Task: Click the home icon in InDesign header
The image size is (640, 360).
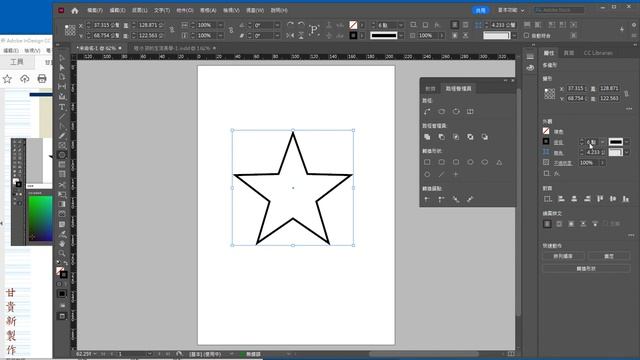Action: click(x=75, y=11)
